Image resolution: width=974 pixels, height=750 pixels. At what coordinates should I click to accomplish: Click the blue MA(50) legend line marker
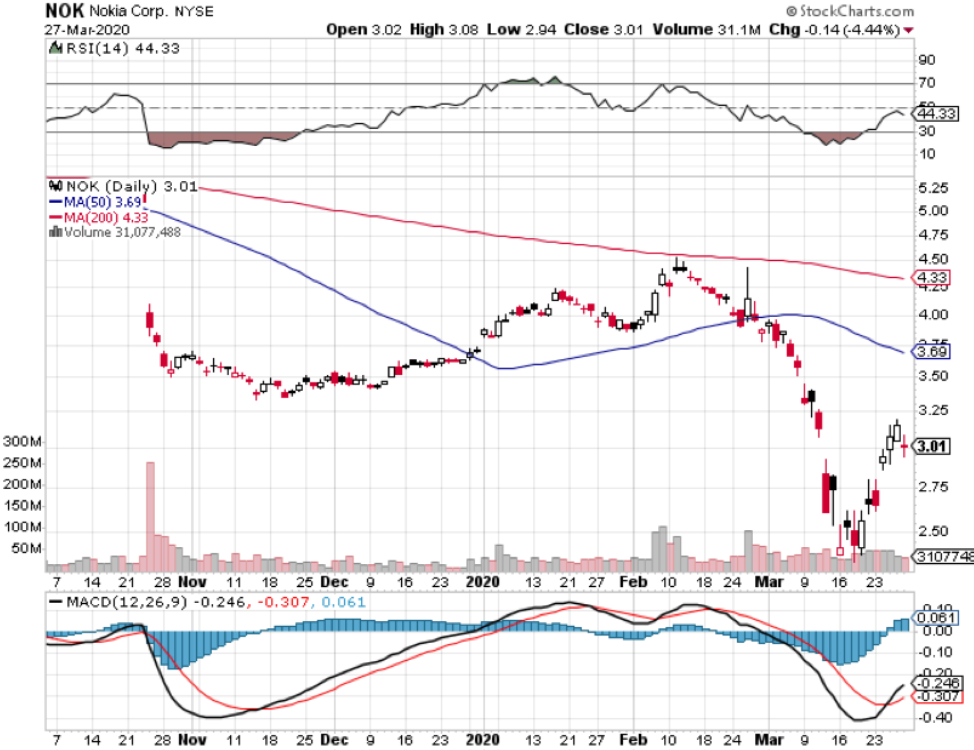[55, 202]
